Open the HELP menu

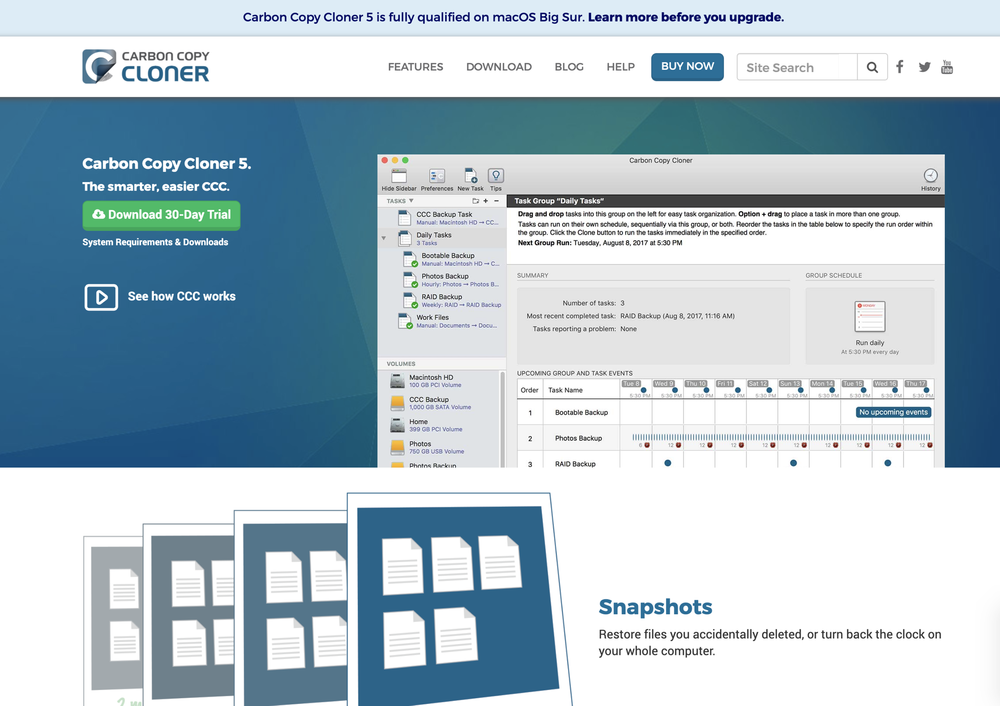point(621,67)
